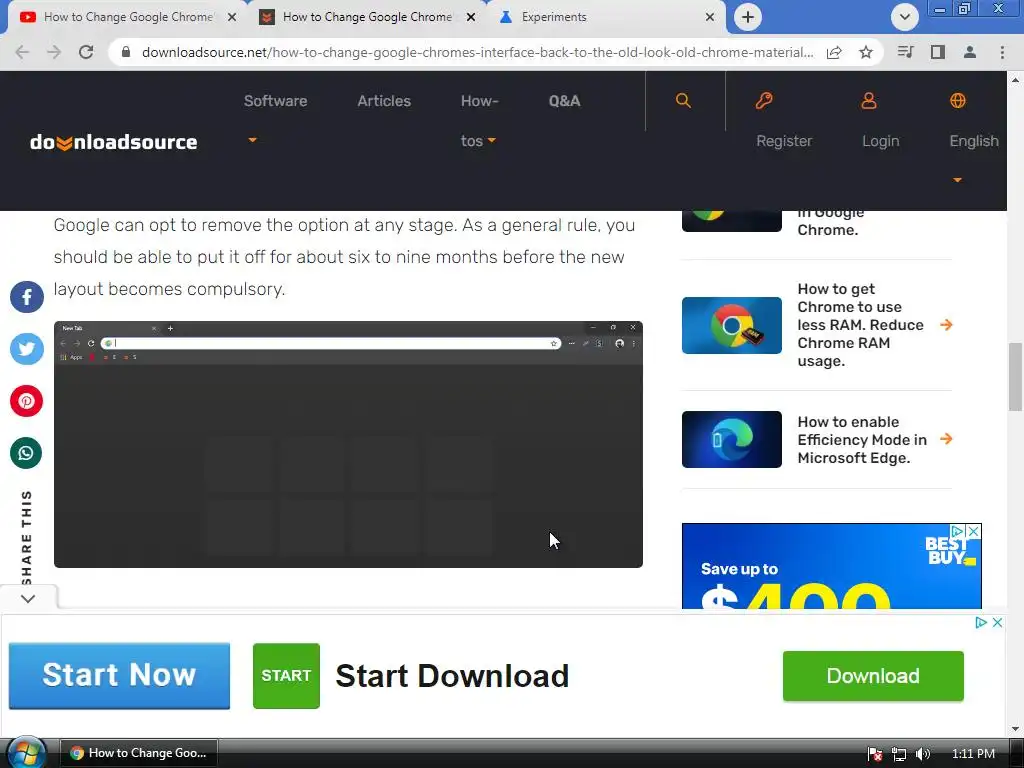Select the Chrome taskbar button
This screenshot has width=1024, height=768.
[139, 753]
